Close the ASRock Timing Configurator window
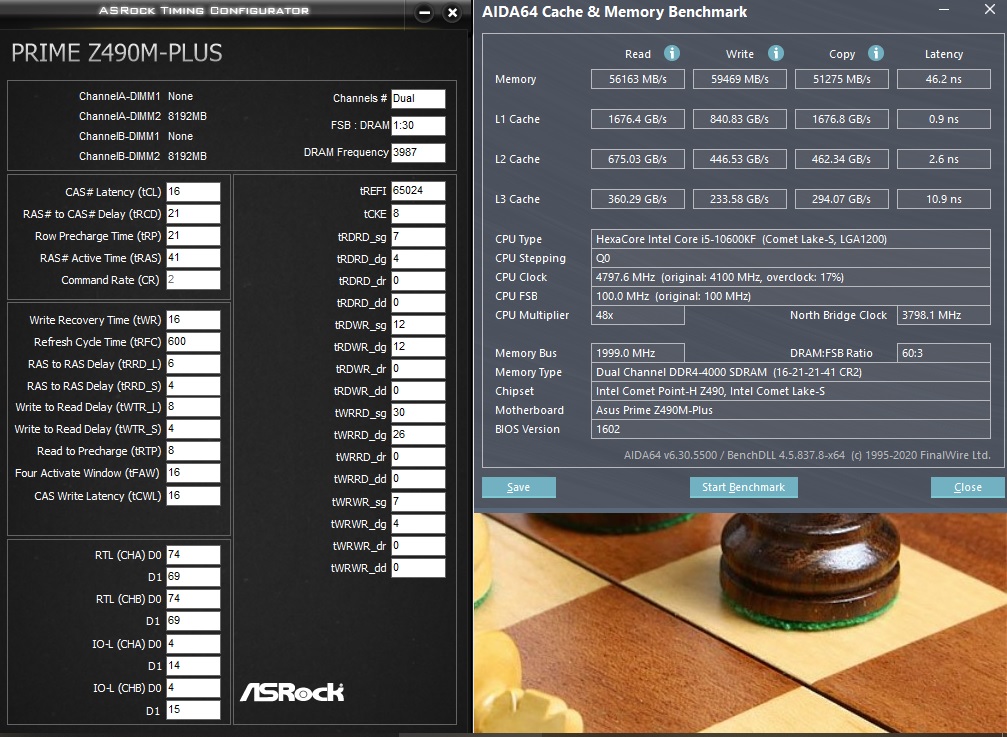 point(452,13)
